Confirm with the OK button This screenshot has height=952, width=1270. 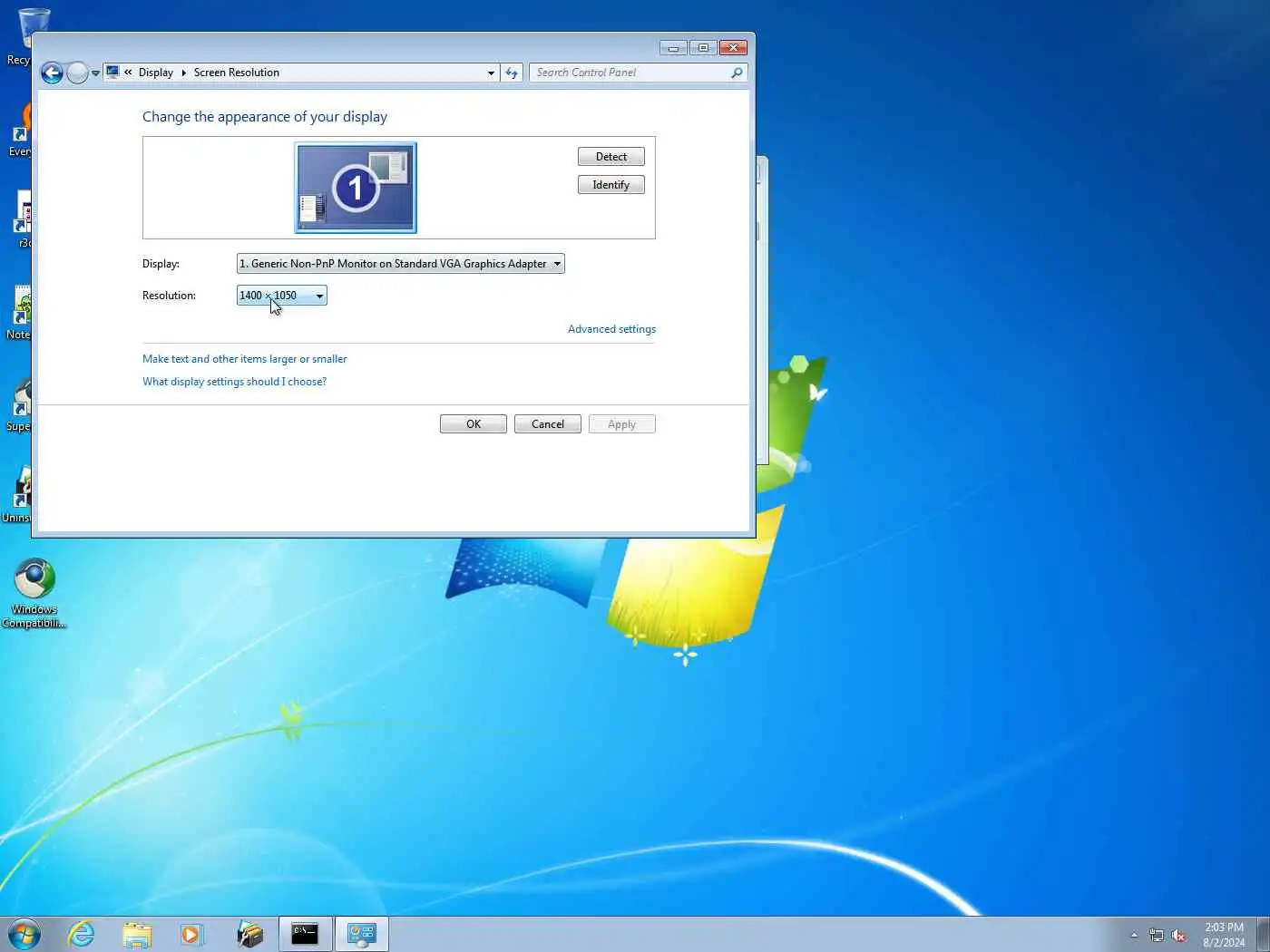click(474, 424)
